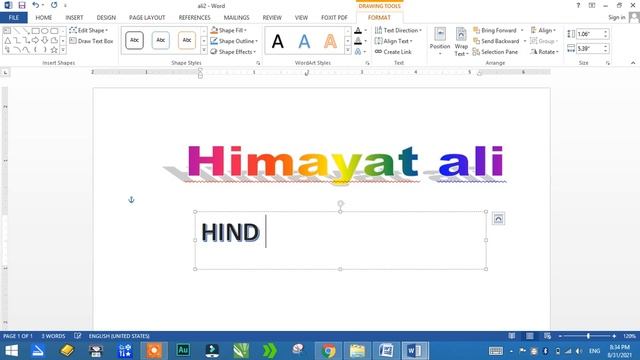Open Word Help question mark icon

(578, 5)
